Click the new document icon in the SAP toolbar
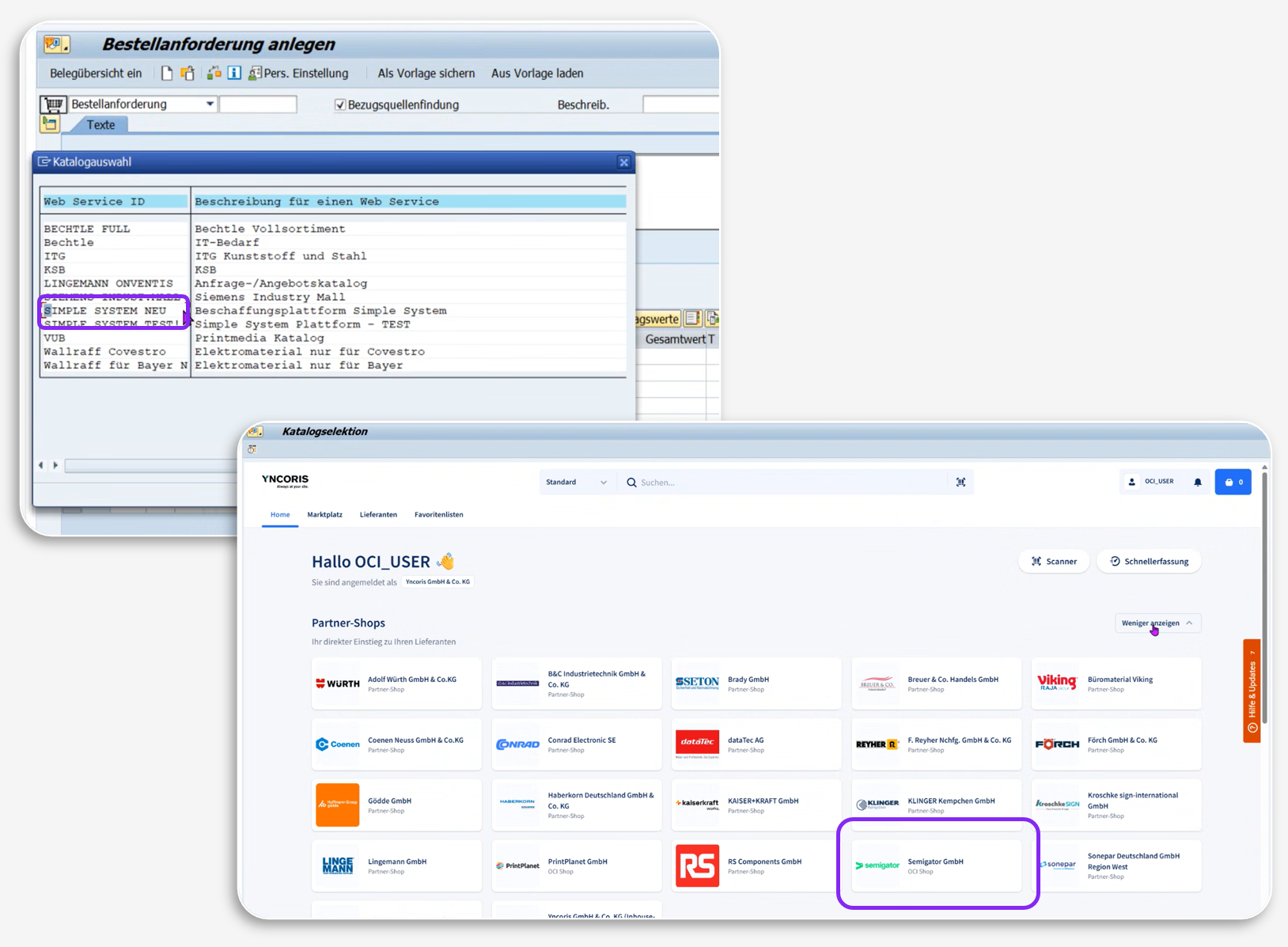The height and width of the screenshot is (947, 1288). [x=166, y=74]
